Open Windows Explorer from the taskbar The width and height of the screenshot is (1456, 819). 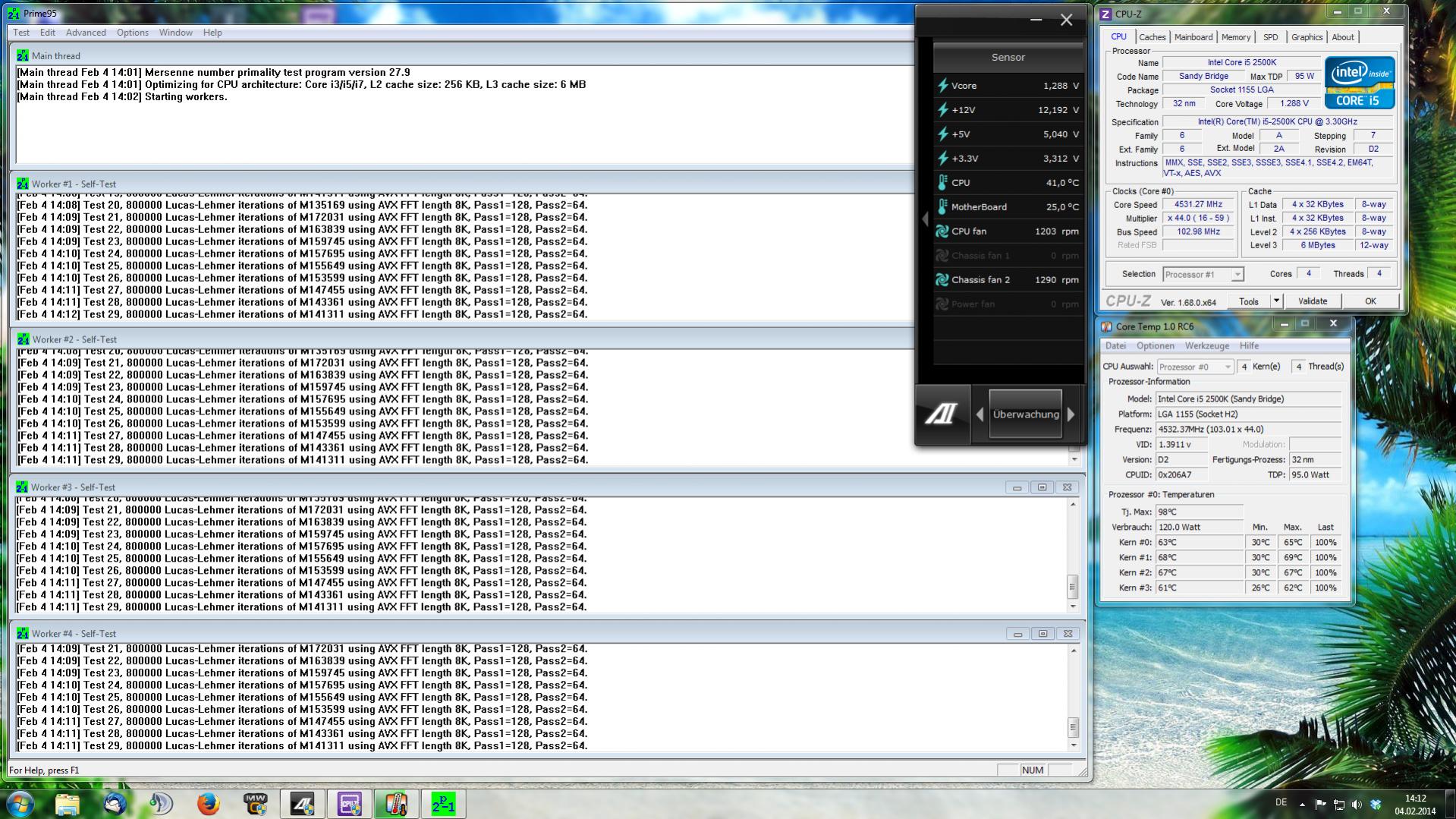pyautogui.click(x=68, y=804)
